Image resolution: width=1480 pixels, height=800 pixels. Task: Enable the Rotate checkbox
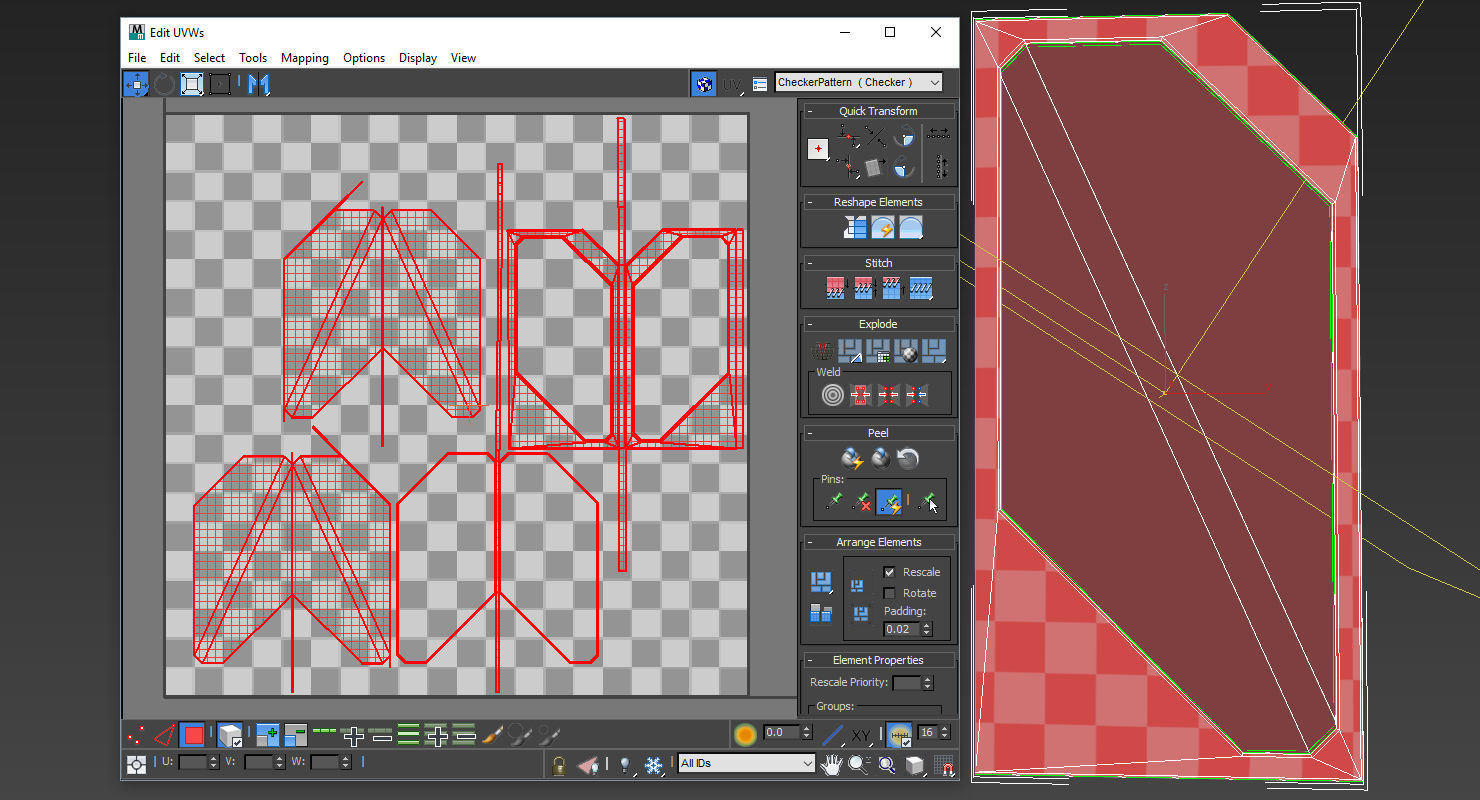889,593
